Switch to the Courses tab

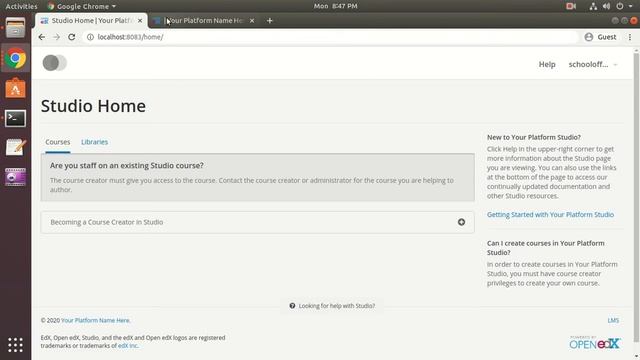pyautogui.click(x=58, y=142)
